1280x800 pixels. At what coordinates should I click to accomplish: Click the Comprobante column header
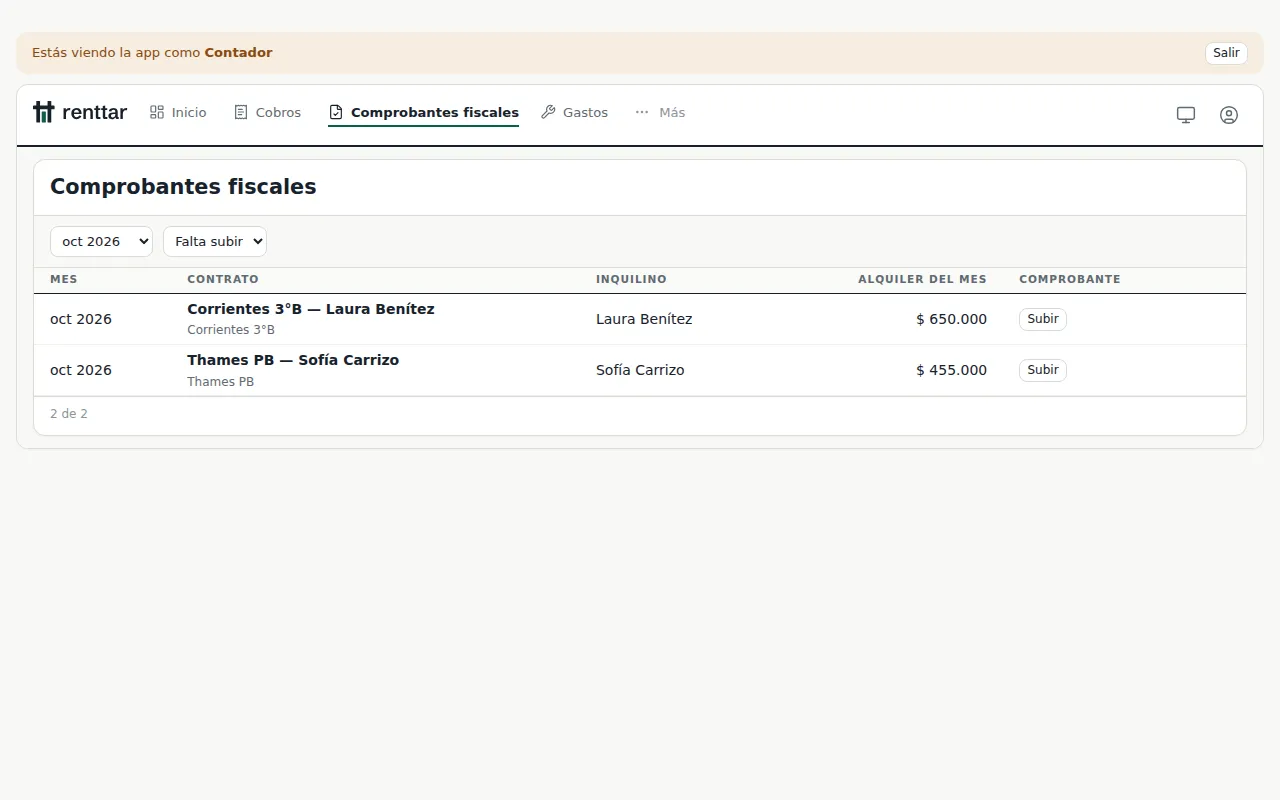coord(1070,279)
